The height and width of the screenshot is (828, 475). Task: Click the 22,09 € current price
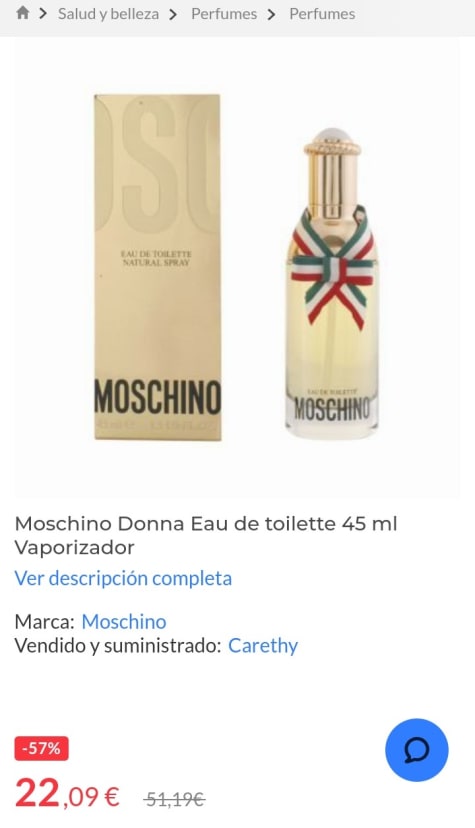67,794
